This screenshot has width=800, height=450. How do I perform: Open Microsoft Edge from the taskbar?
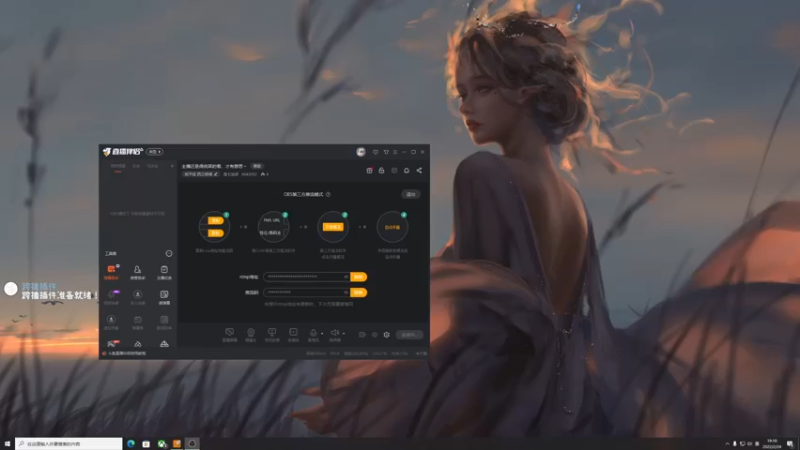[x=131, y=444]
